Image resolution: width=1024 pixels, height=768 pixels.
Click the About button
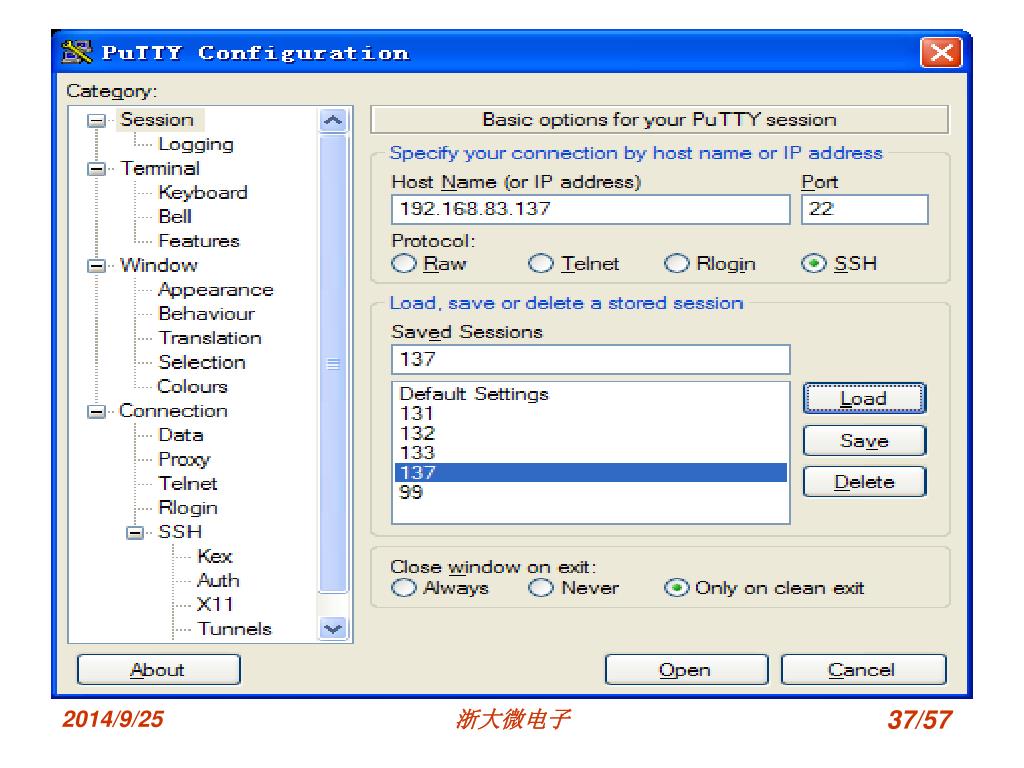point(158,669)
